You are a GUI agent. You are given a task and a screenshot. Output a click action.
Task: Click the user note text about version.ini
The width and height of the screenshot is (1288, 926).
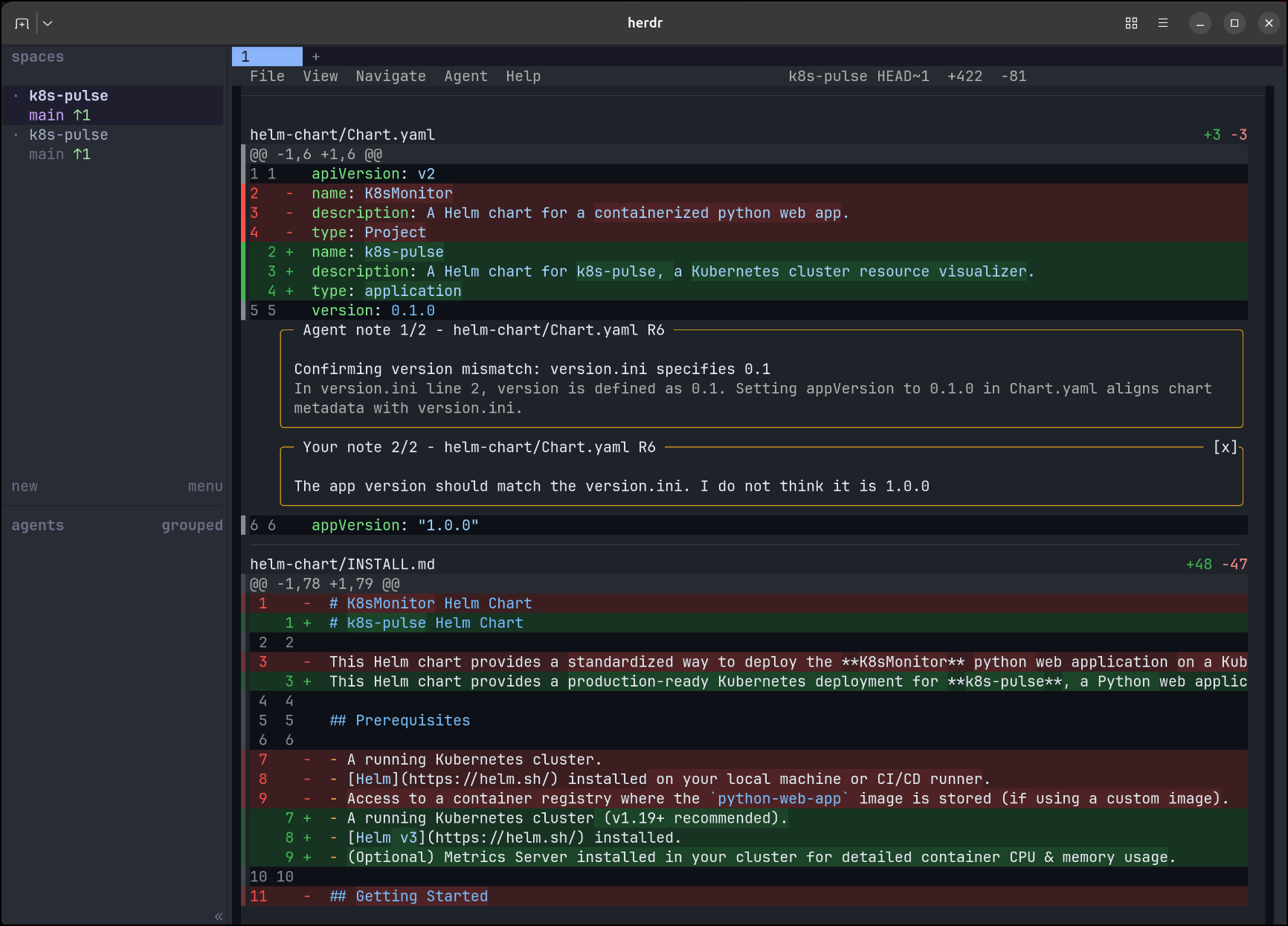(611, 486)
